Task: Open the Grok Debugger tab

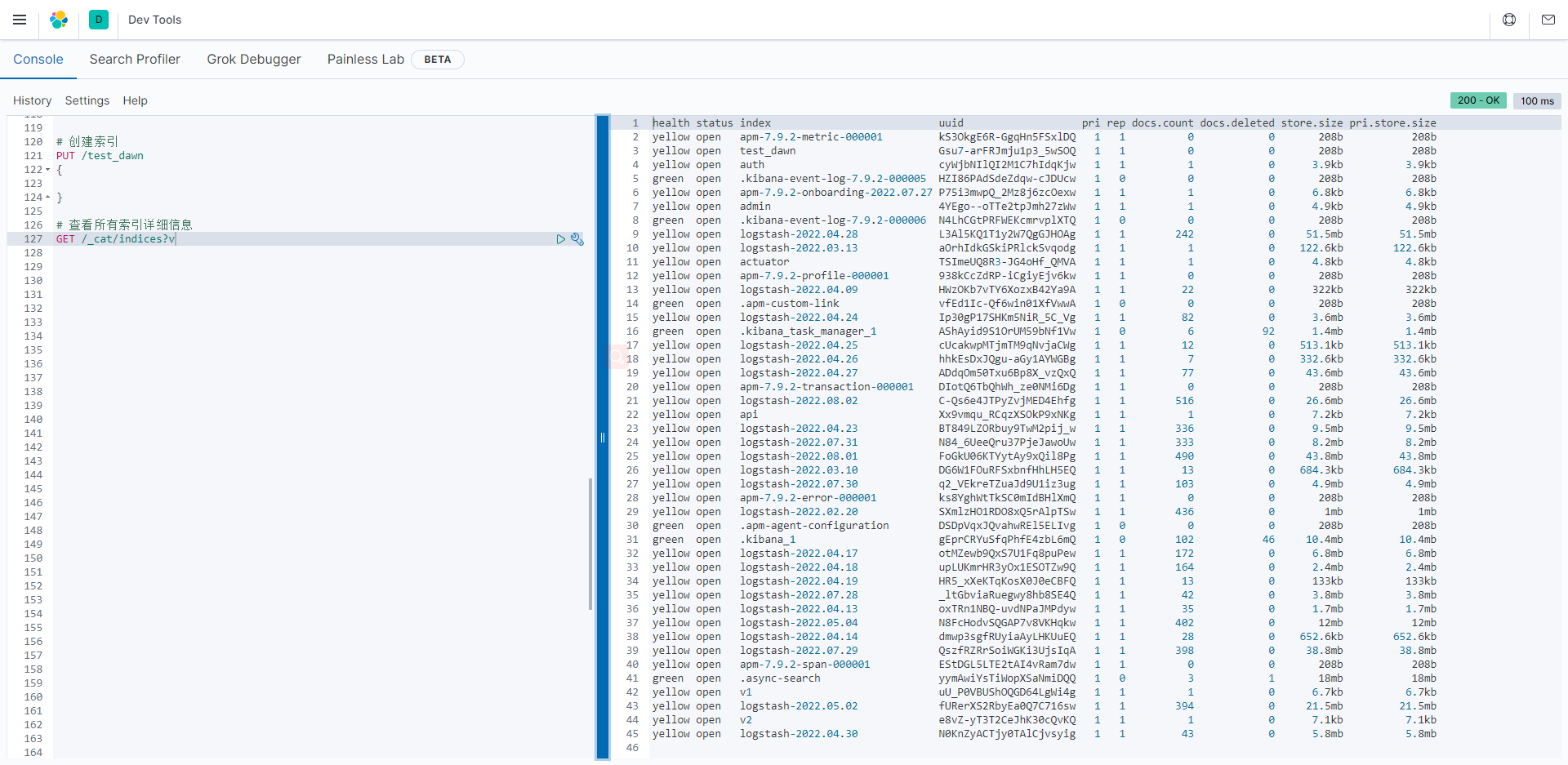Action: point(254,60)
